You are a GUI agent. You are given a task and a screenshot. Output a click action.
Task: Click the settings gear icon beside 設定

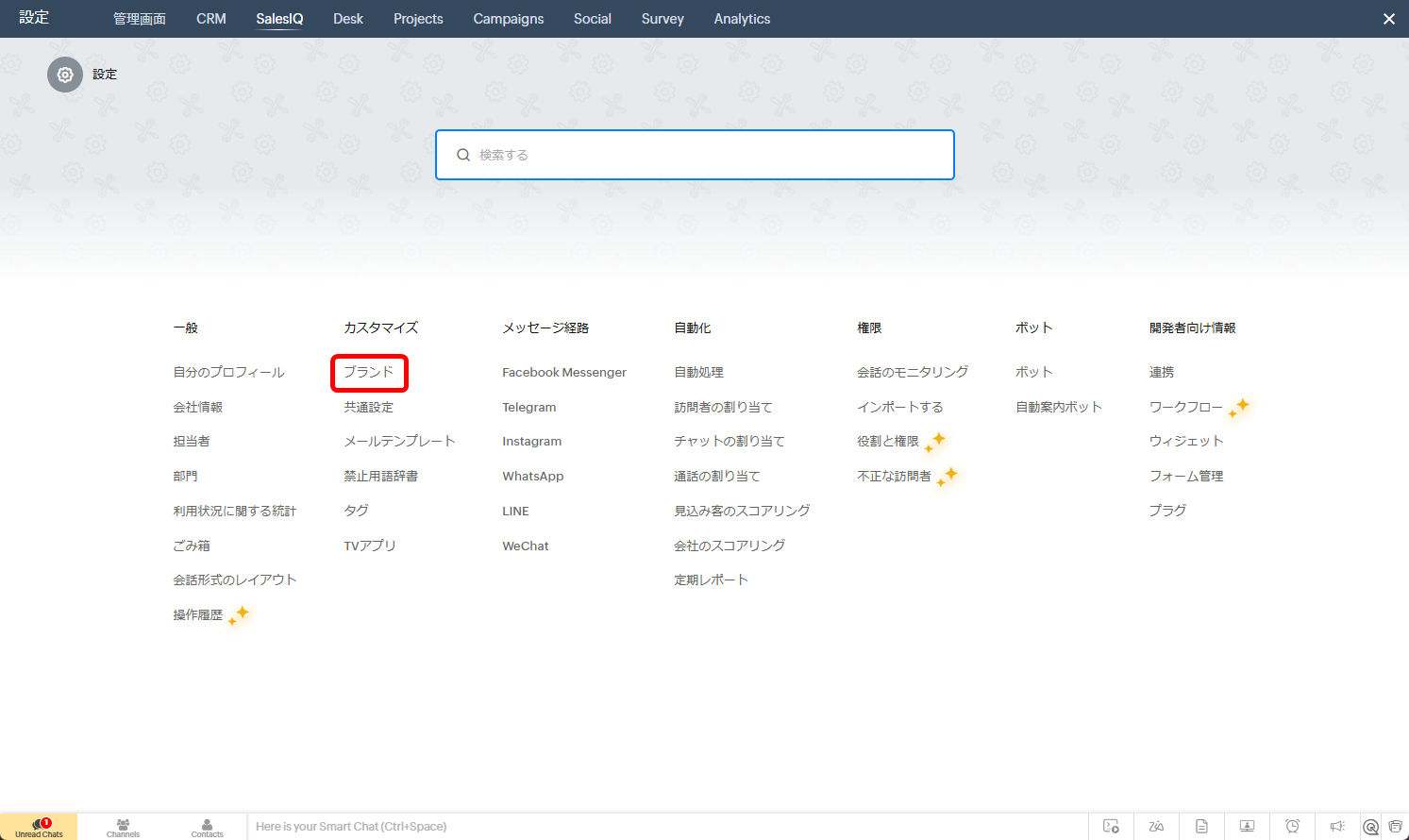point(65,75)
